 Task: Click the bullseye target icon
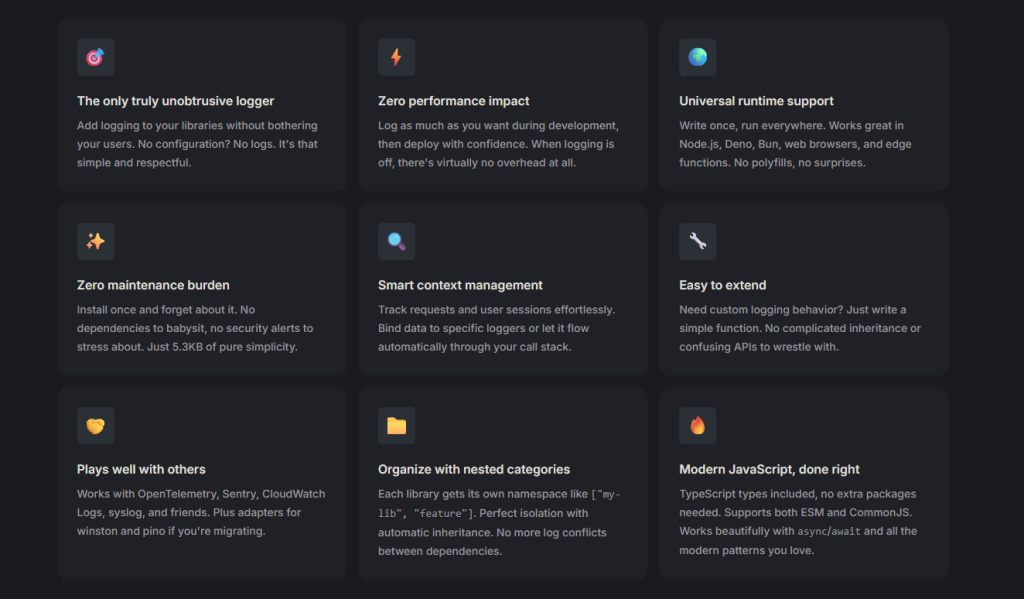(x=96, y=57)
